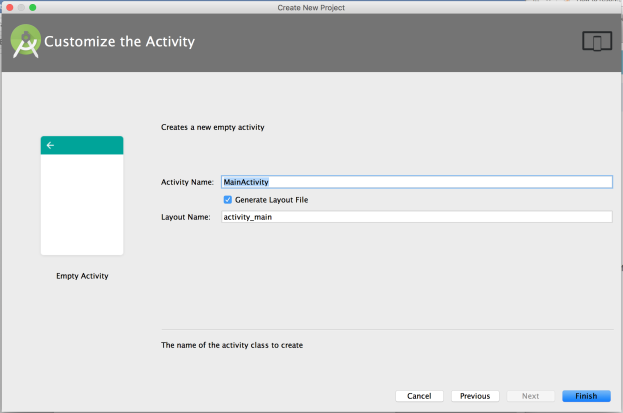
Task: Click the Android Studio logo icon
Action: click(x=26, y=41)
